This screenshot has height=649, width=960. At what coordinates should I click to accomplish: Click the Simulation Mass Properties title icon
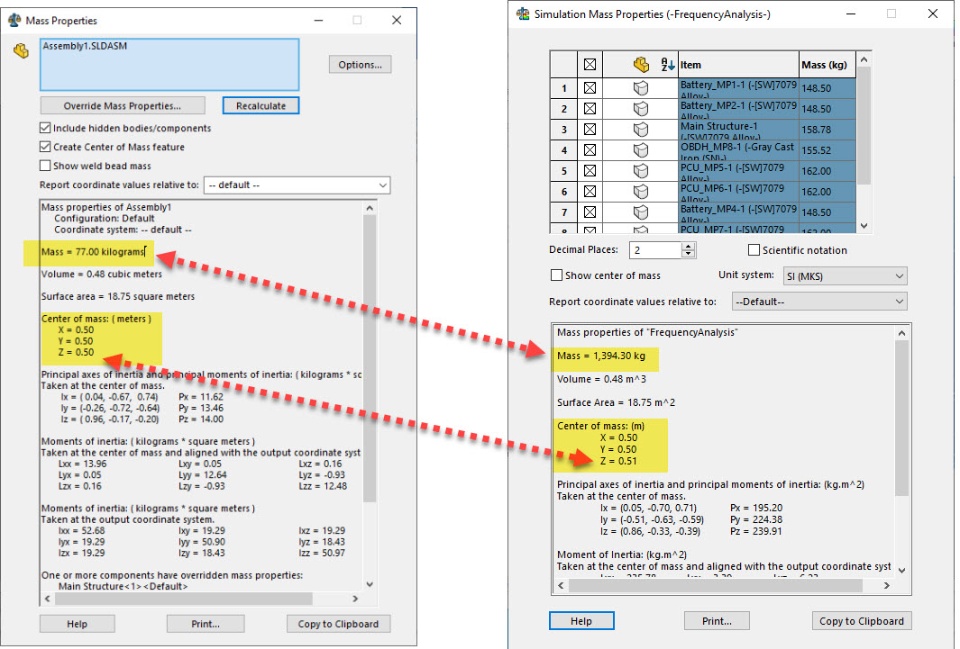pos(523,14)
